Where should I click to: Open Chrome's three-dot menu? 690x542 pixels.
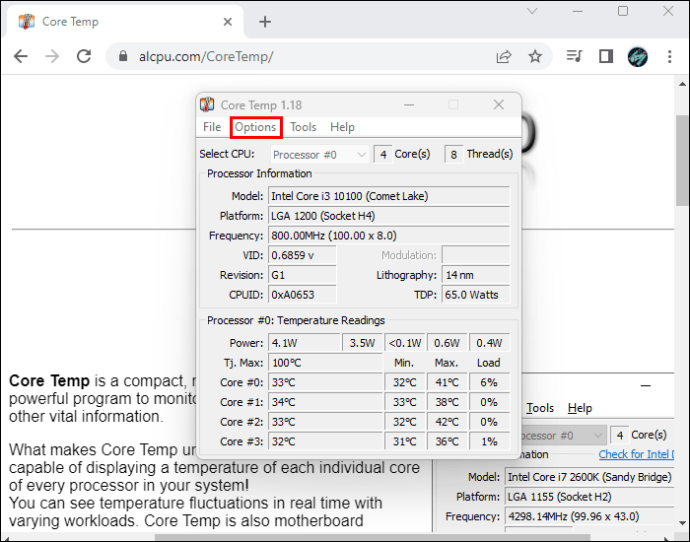[x=669, y=56]
